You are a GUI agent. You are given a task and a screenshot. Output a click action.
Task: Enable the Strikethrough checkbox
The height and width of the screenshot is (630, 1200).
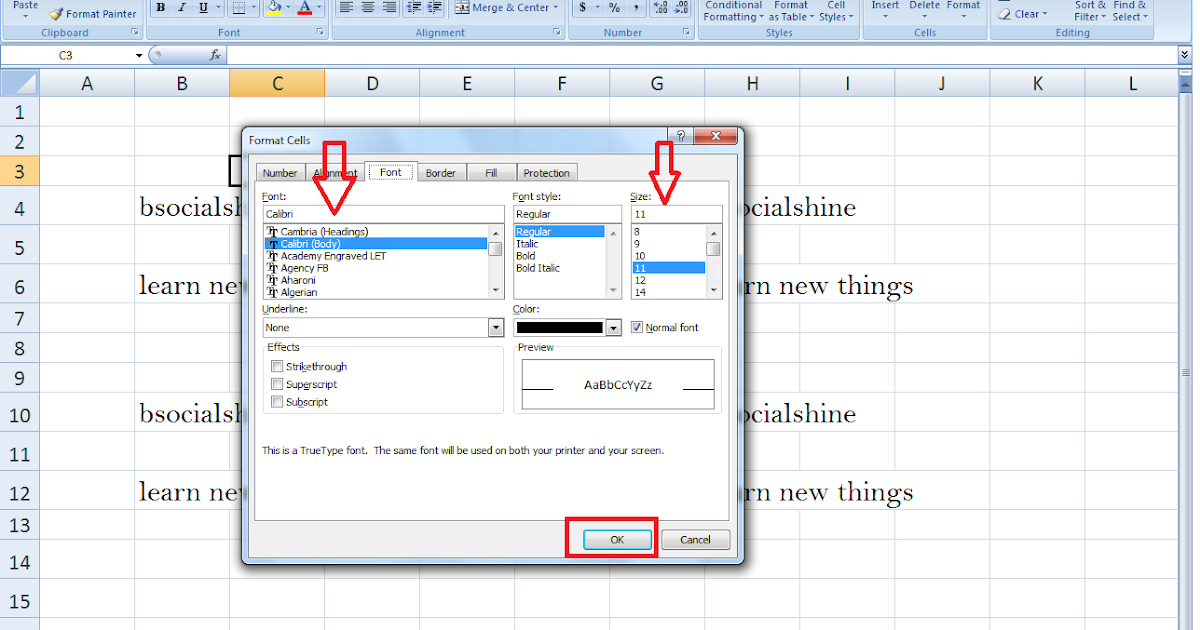click(277, 367)
